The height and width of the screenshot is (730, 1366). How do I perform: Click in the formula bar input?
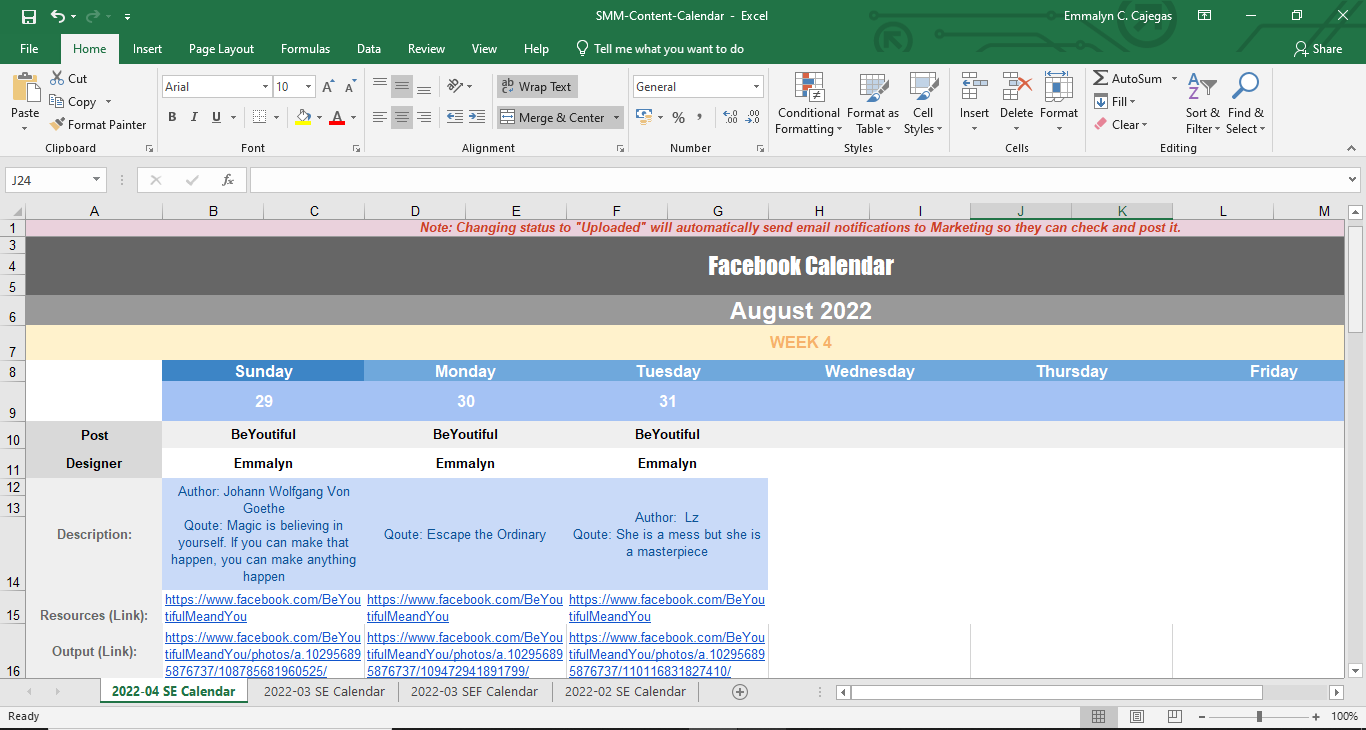(x=797, y=180)
